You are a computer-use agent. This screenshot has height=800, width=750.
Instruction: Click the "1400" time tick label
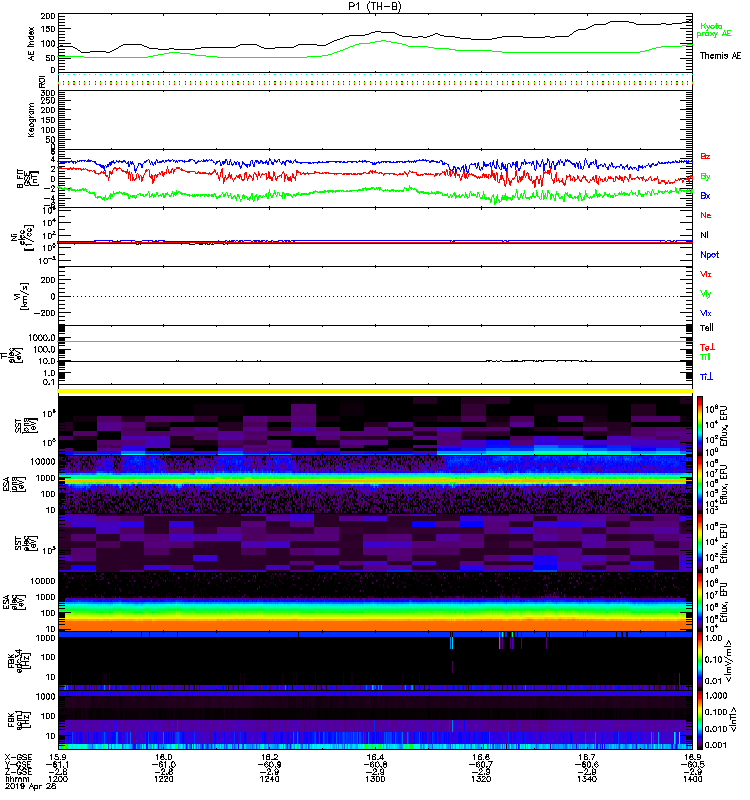coord(692,779)
